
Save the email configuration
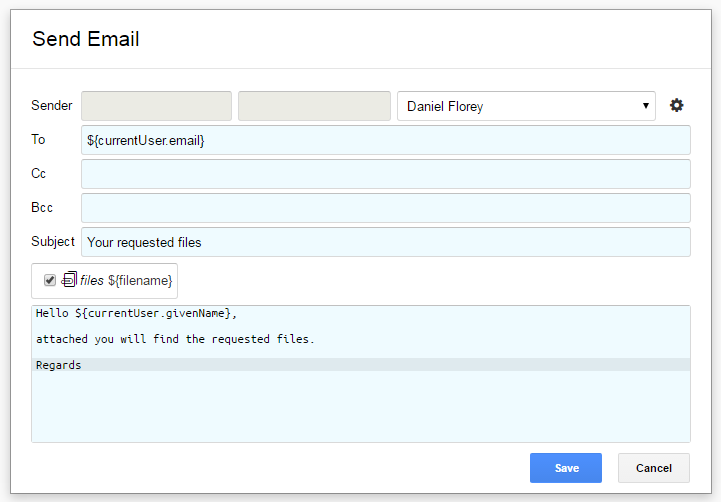pyautogui.click(x=566, y=468)
